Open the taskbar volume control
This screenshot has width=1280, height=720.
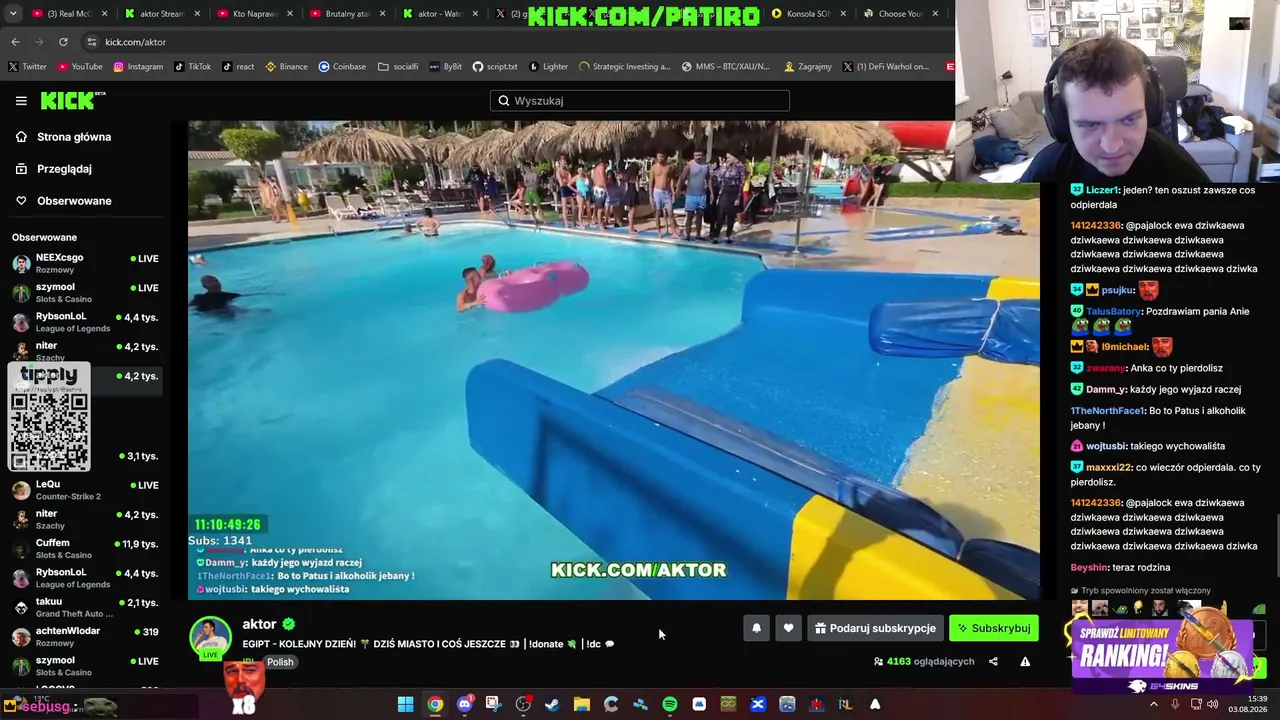pos(1212,704)
